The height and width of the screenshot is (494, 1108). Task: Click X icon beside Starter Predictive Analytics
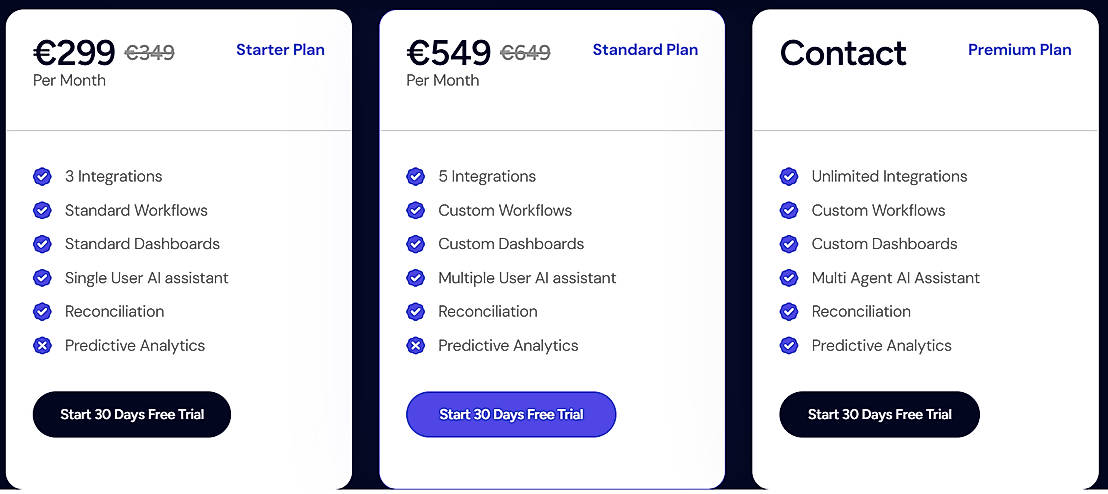click(x=42, y=346)
